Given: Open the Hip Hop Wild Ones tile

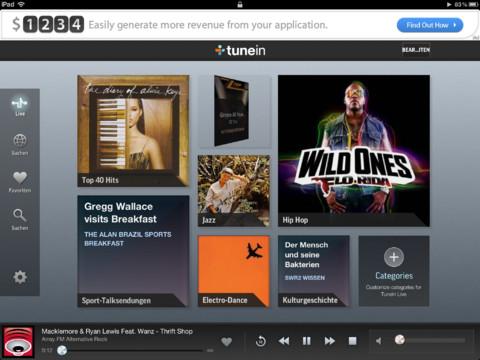Looking at the screenshot, I should tap(354, 151).
